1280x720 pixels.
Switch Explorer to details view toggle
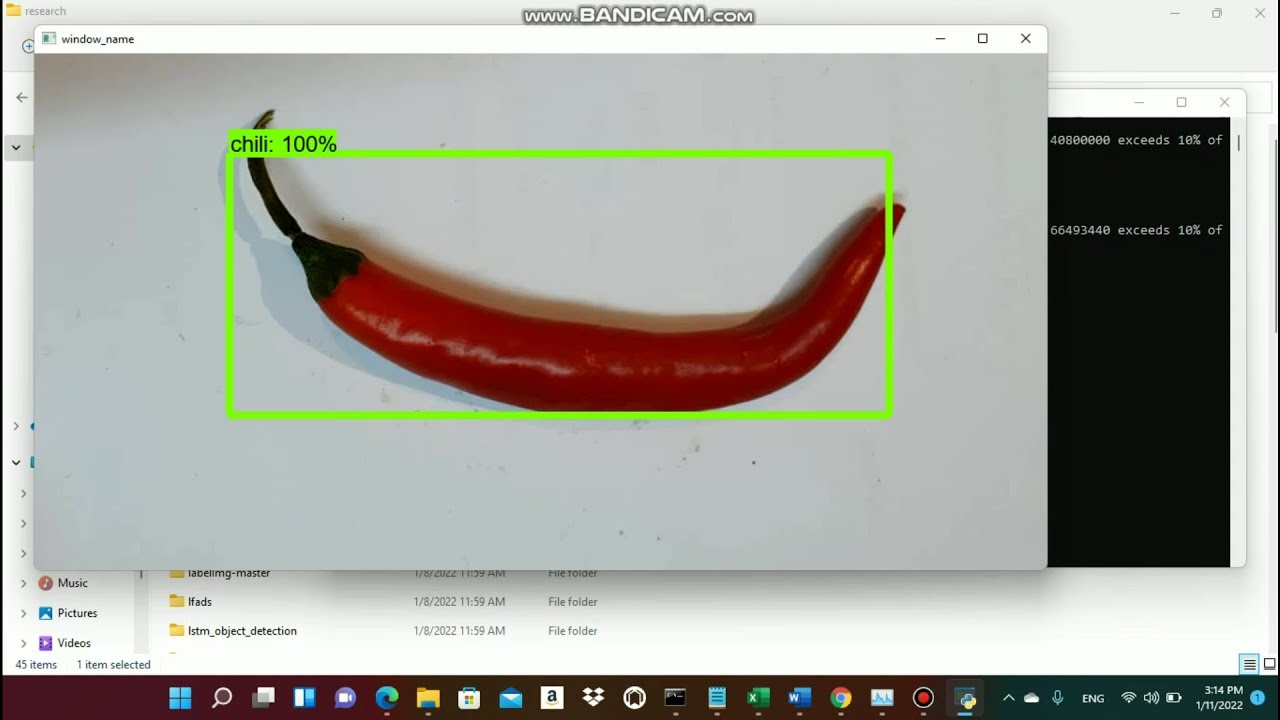[x=1249, y=665]
